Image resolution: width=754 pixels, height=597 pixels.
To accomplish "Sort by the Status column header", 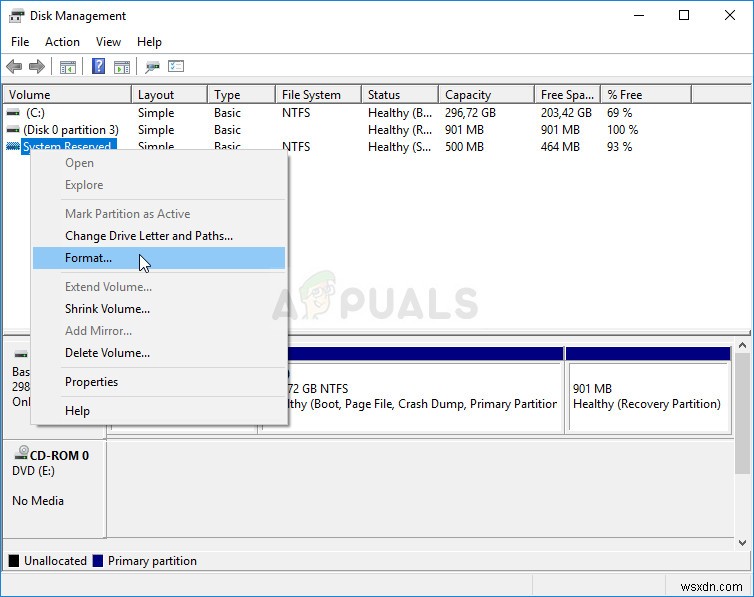I will point(400,95).
